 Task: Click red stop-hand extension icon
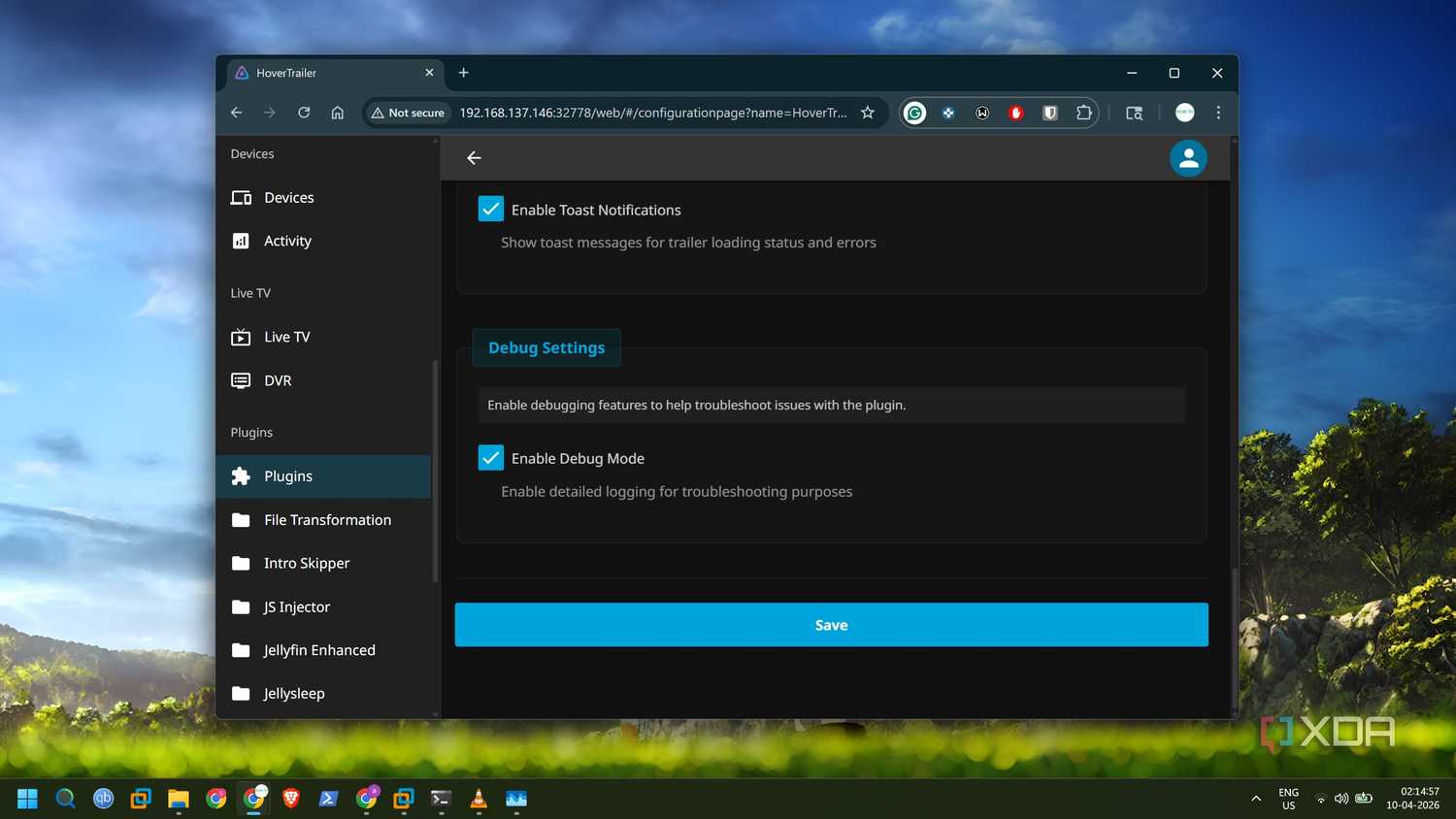point(1016,113)
